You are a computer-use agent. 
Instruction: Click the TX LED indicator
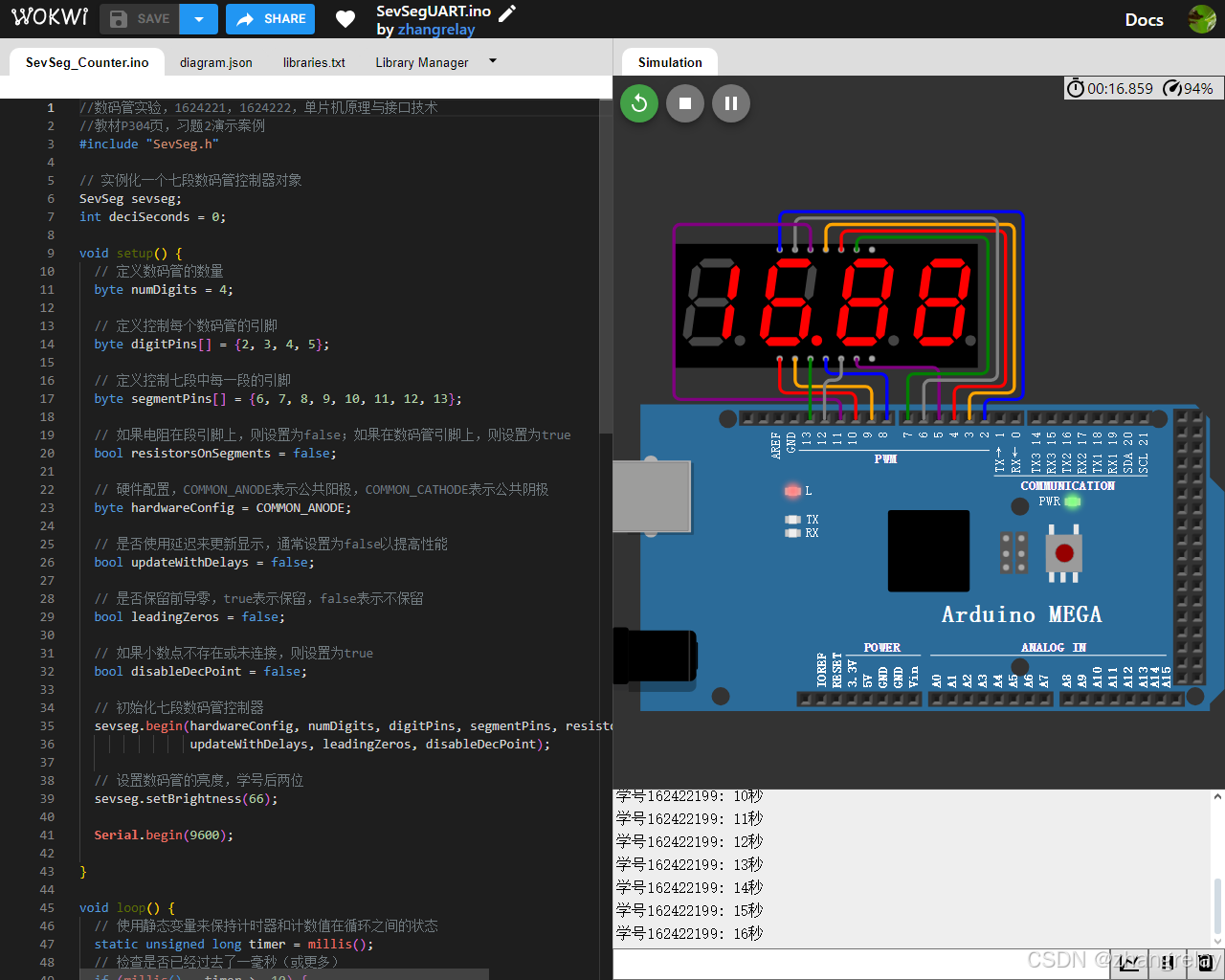click(x=792, y=520)
